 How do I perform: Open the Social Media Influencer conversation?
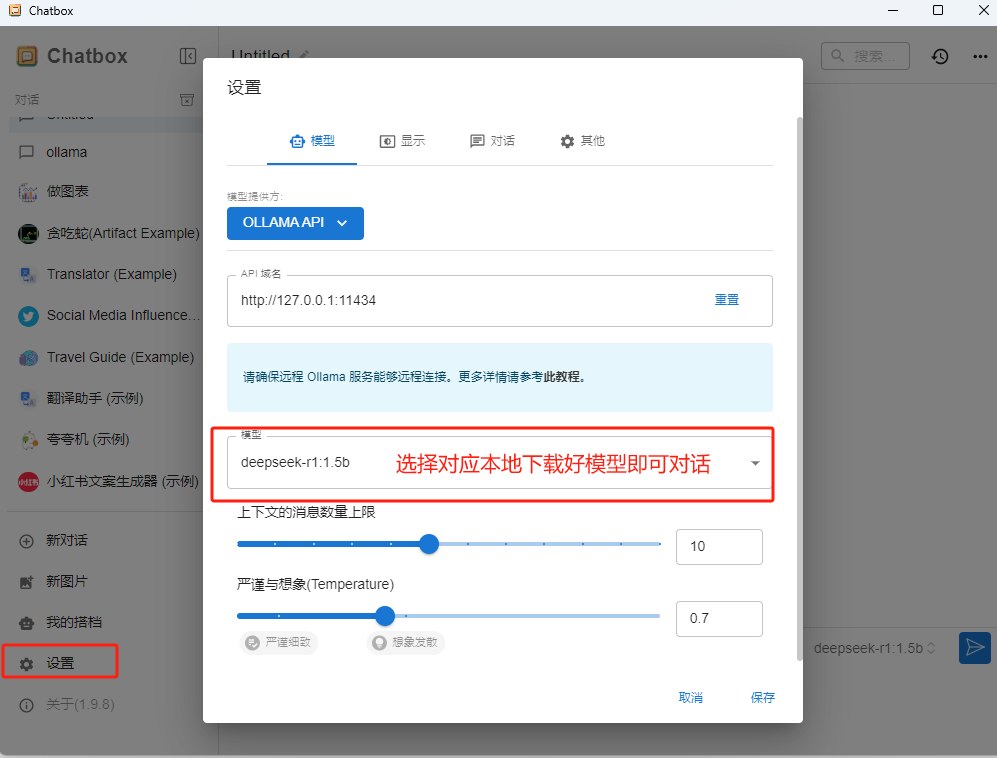point(107,316)
